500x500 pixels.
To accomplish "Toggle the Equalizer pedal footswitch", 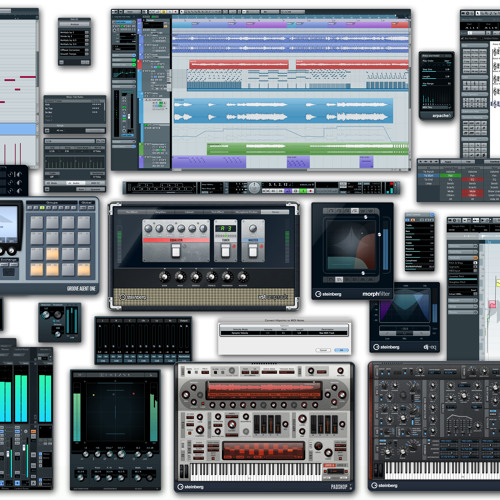I will tap(176, 251).
